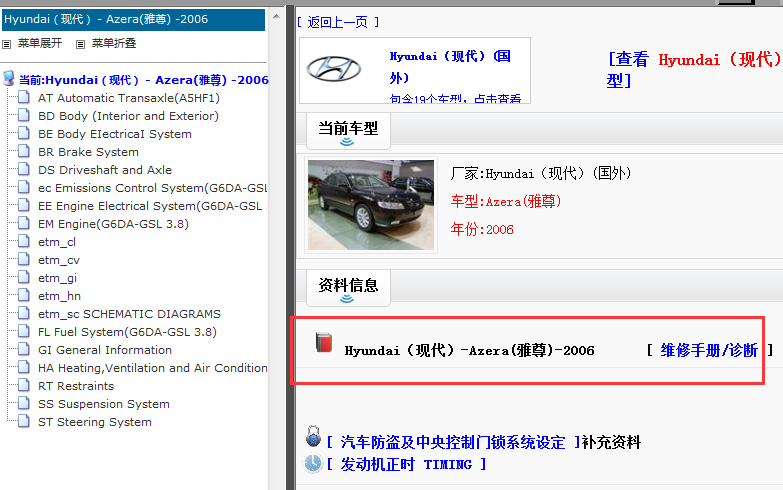
Task: Click the page icon beside EE Engine Electrical System
Action: click(x=23, y=205)
